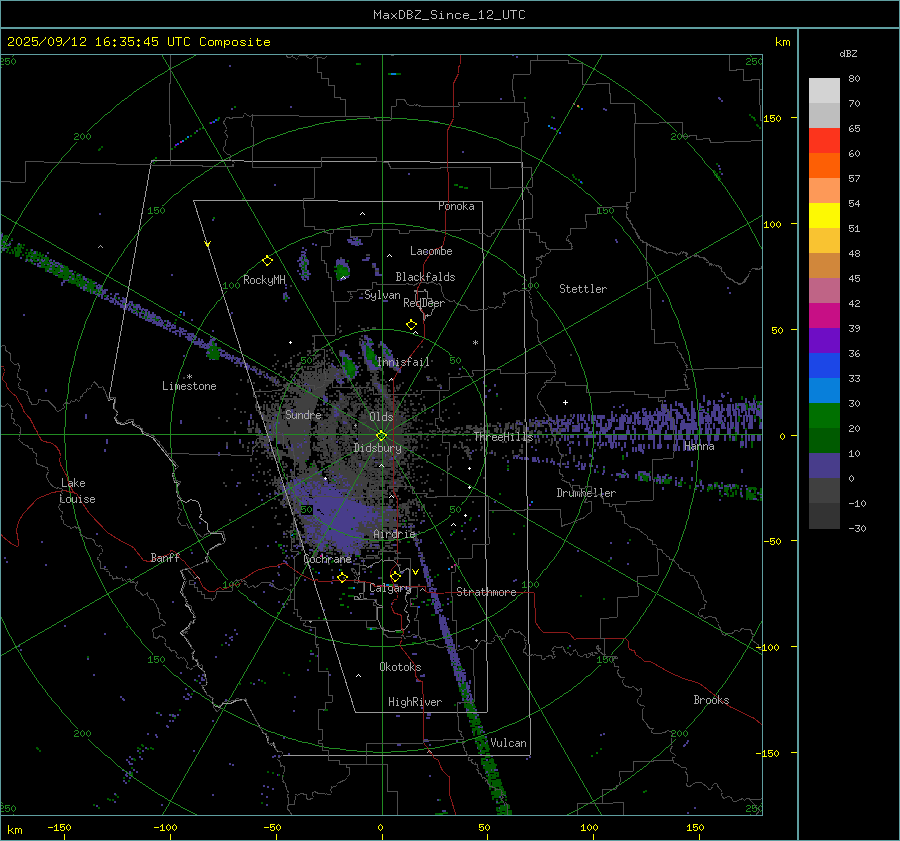The height and width of the screenshot is (841, 900).
Task: Click the RockyMH label
Action: point(264,280)
